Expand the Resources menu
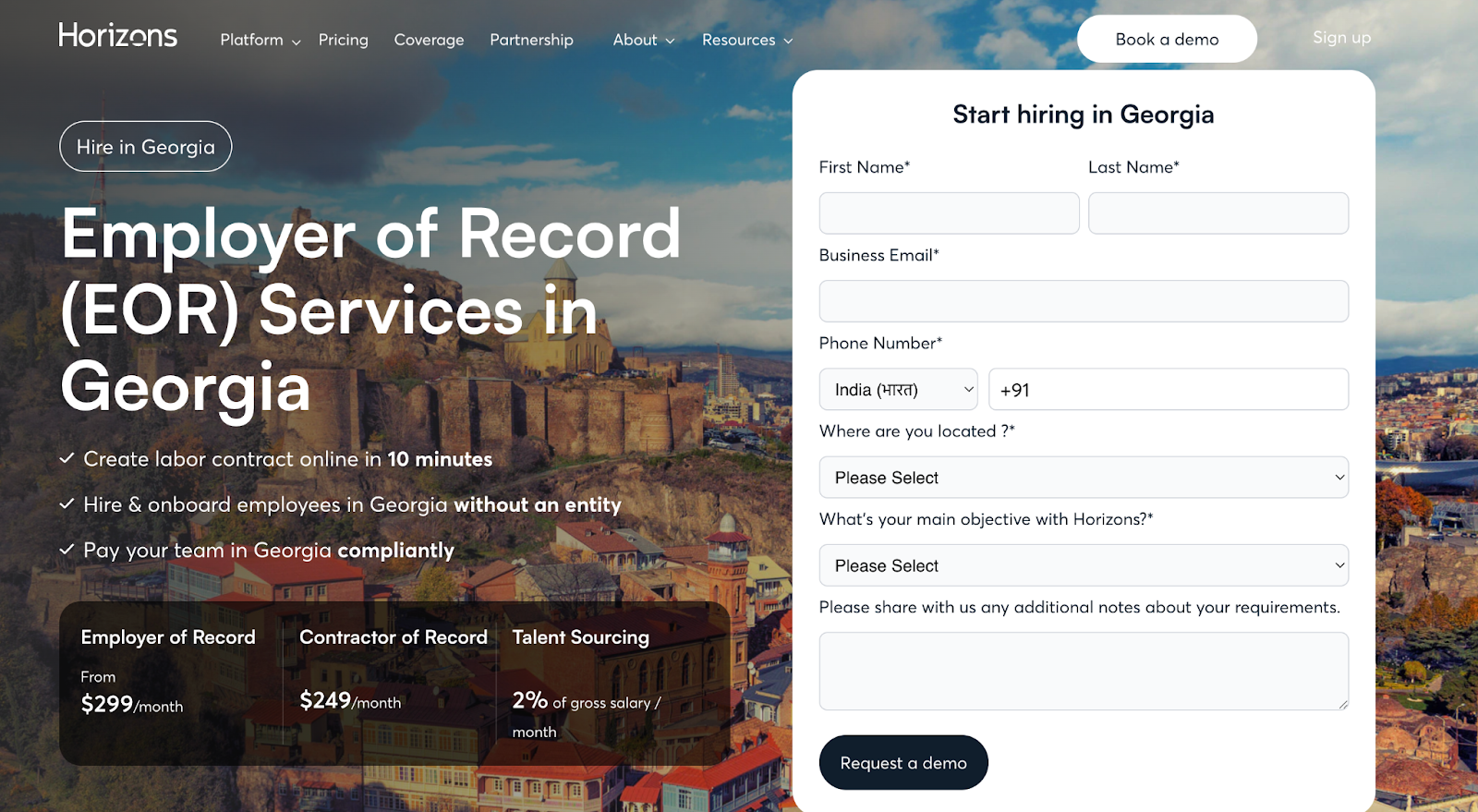Screen dimensions: 1478x812 coord(747,40)
